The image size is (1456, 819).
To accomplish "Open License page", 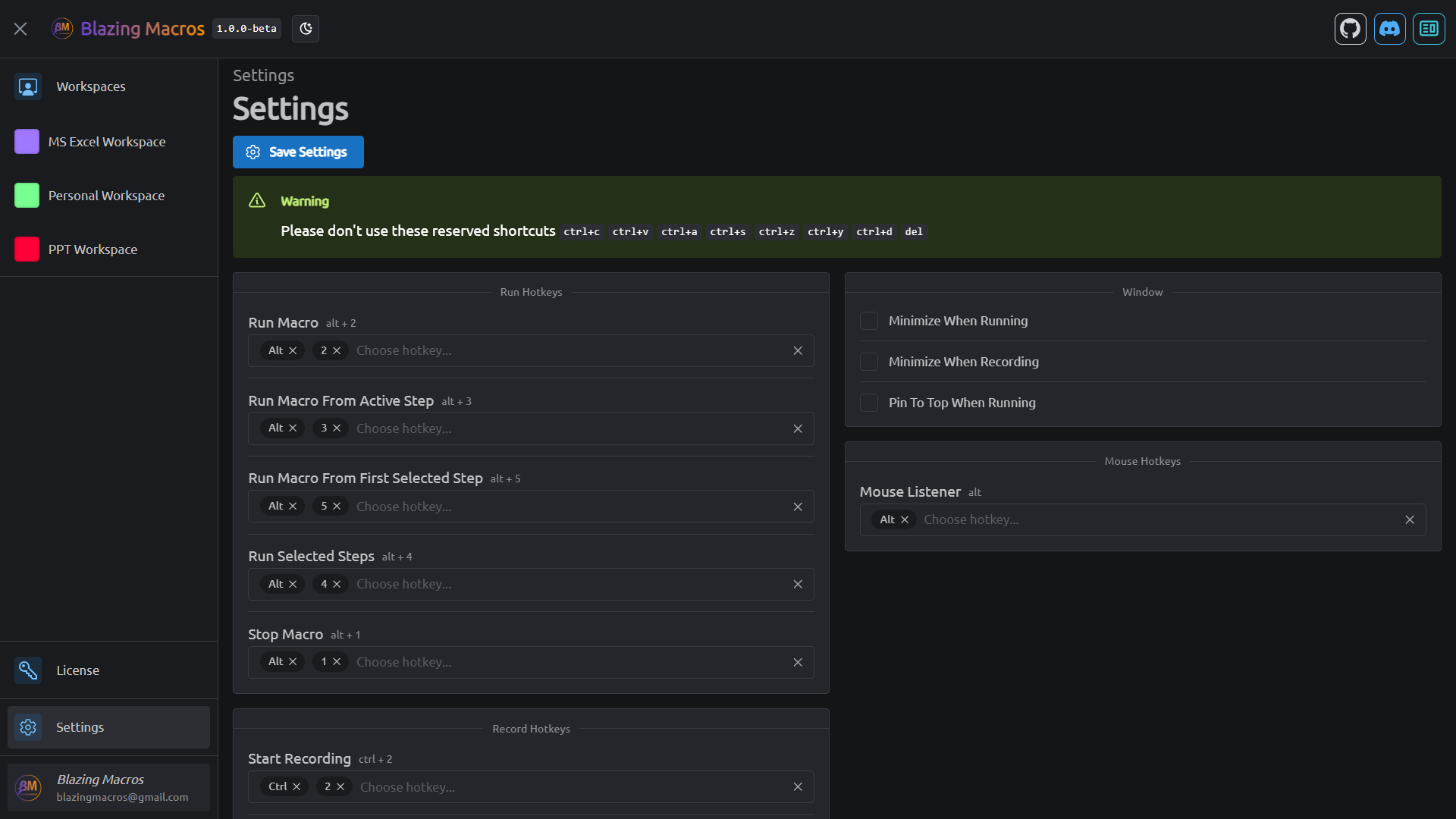I will click(109, 670).
